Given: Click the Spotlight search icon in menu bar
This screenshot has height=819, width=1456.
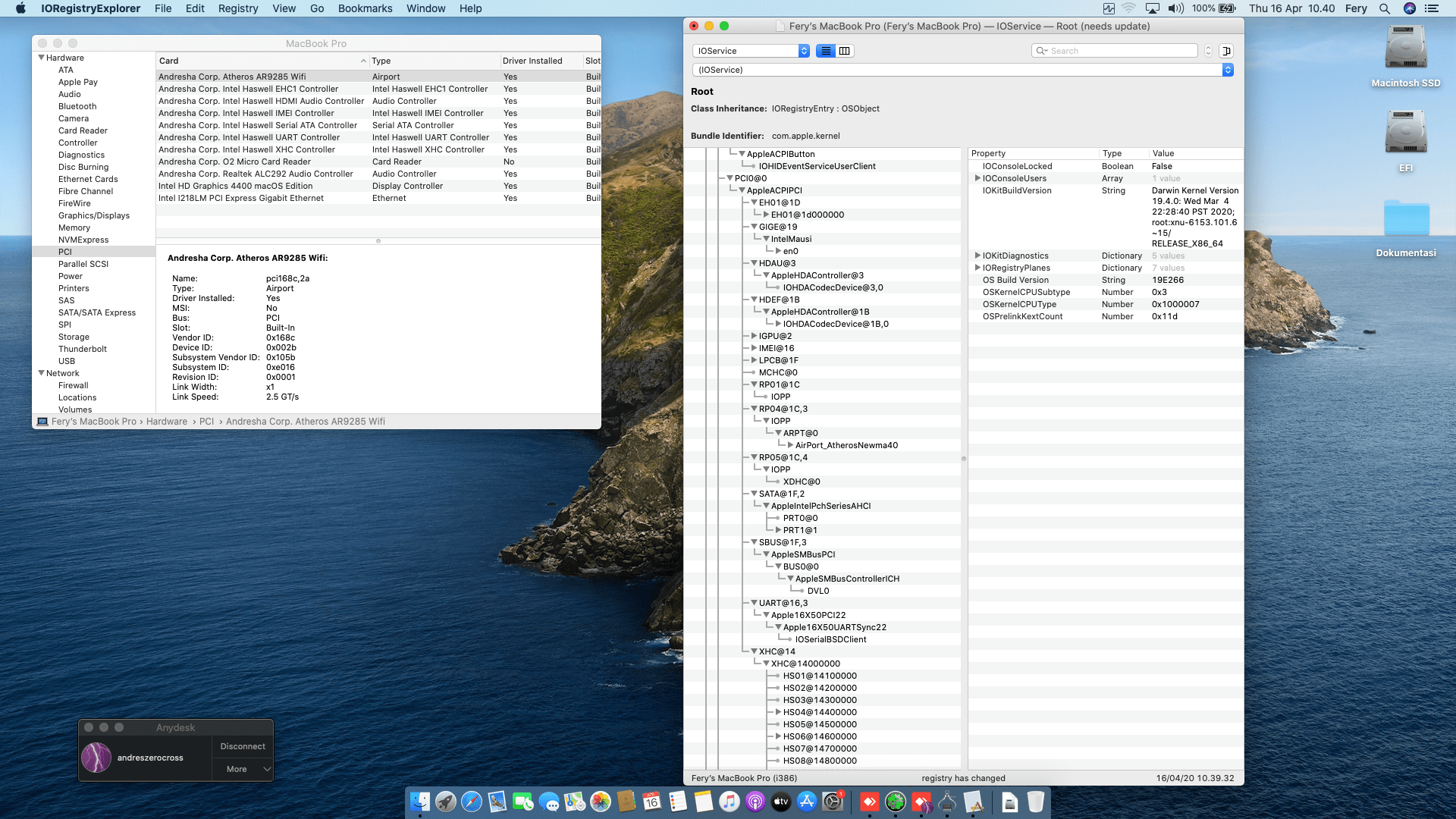Looking at the screenshot, I should point(1384,8).
